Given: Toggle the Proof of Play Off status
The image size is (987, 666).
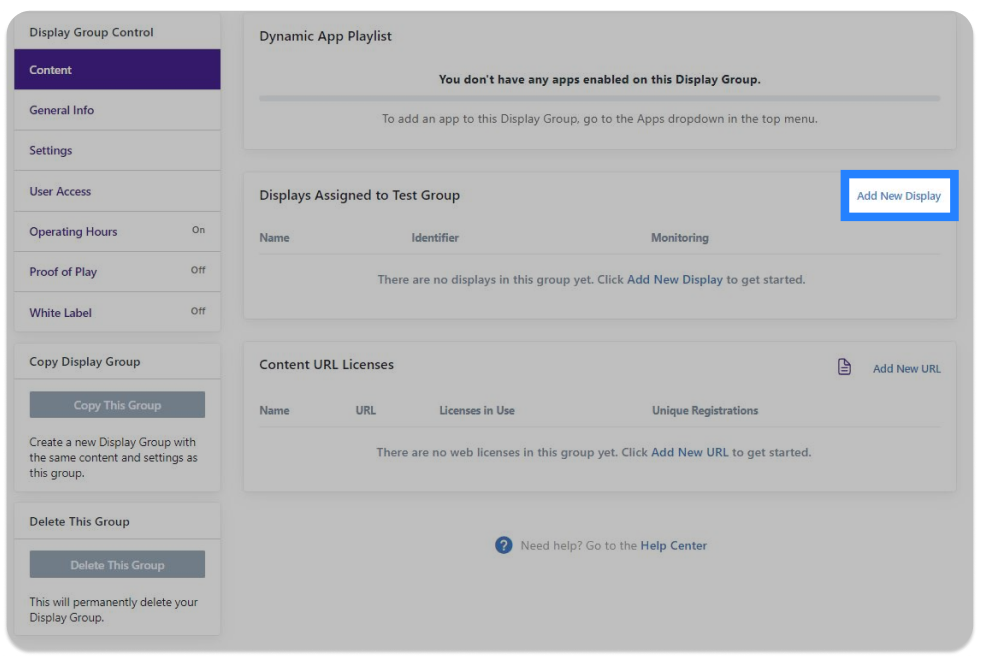Looking at the screenshot, I should [198, 270].
